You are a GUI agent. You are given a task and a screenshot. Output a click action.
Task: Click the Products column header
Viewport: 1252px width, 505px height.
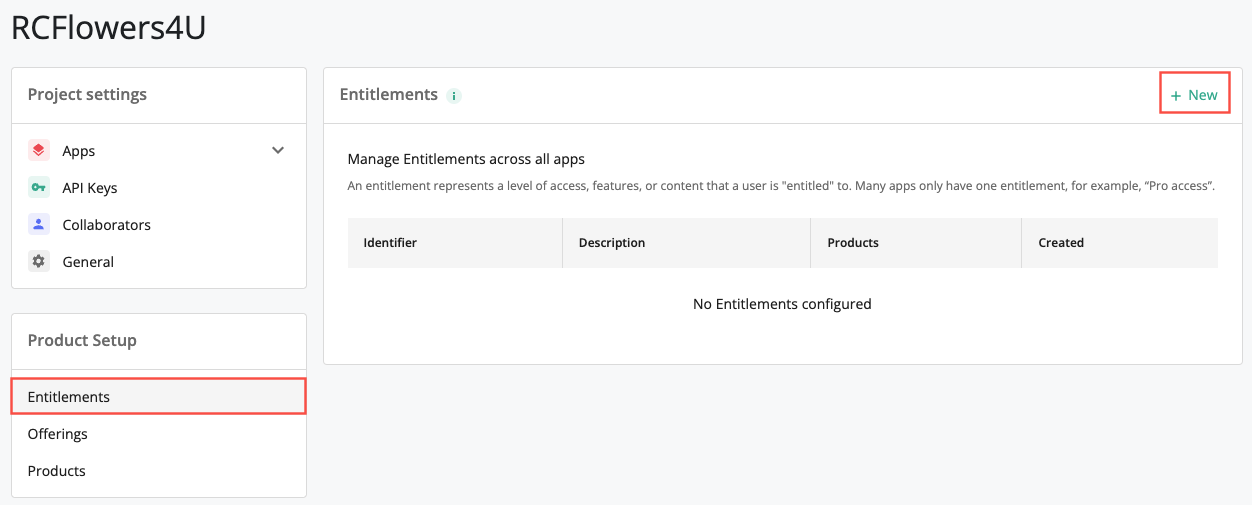(853, 243)
